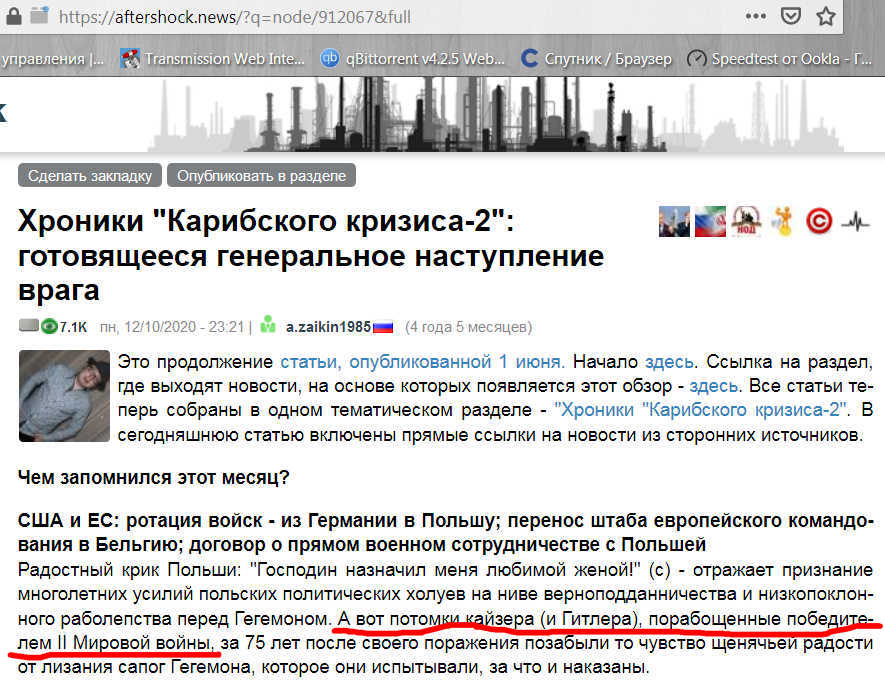Click the Сделать закладку button
The height and width of the screenshot is (684, 885).
click(90, 175)
